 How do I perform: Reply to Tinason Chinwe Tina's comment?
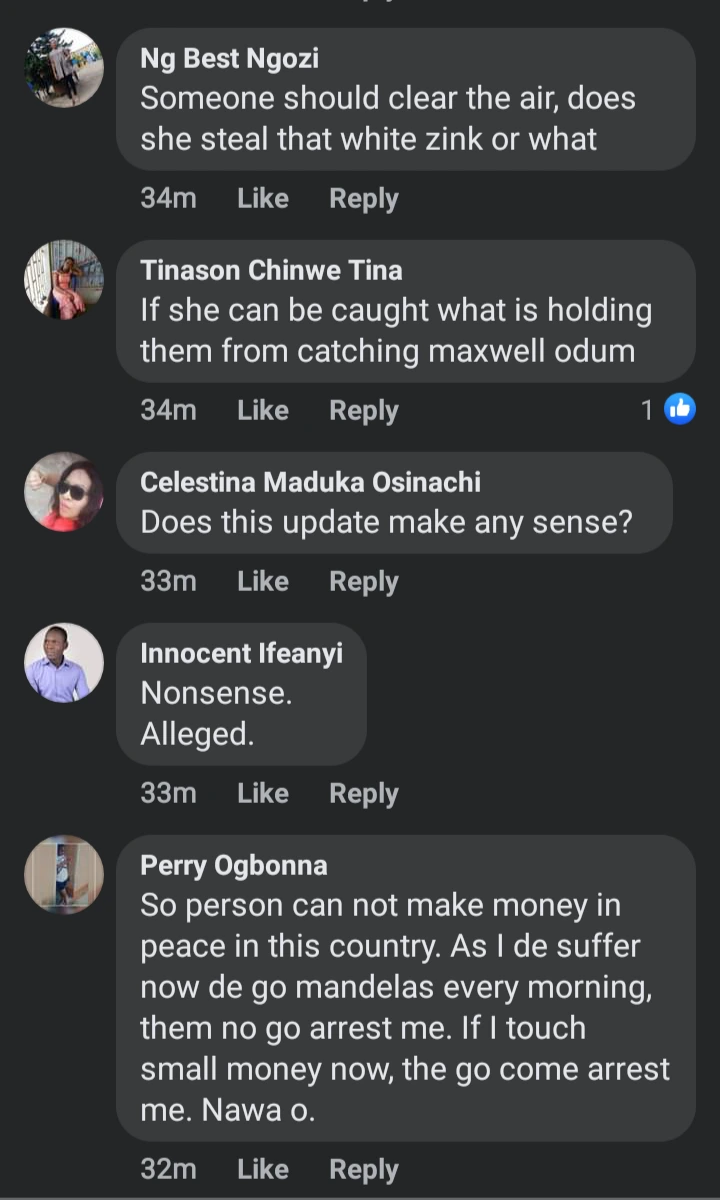point(364,411)
